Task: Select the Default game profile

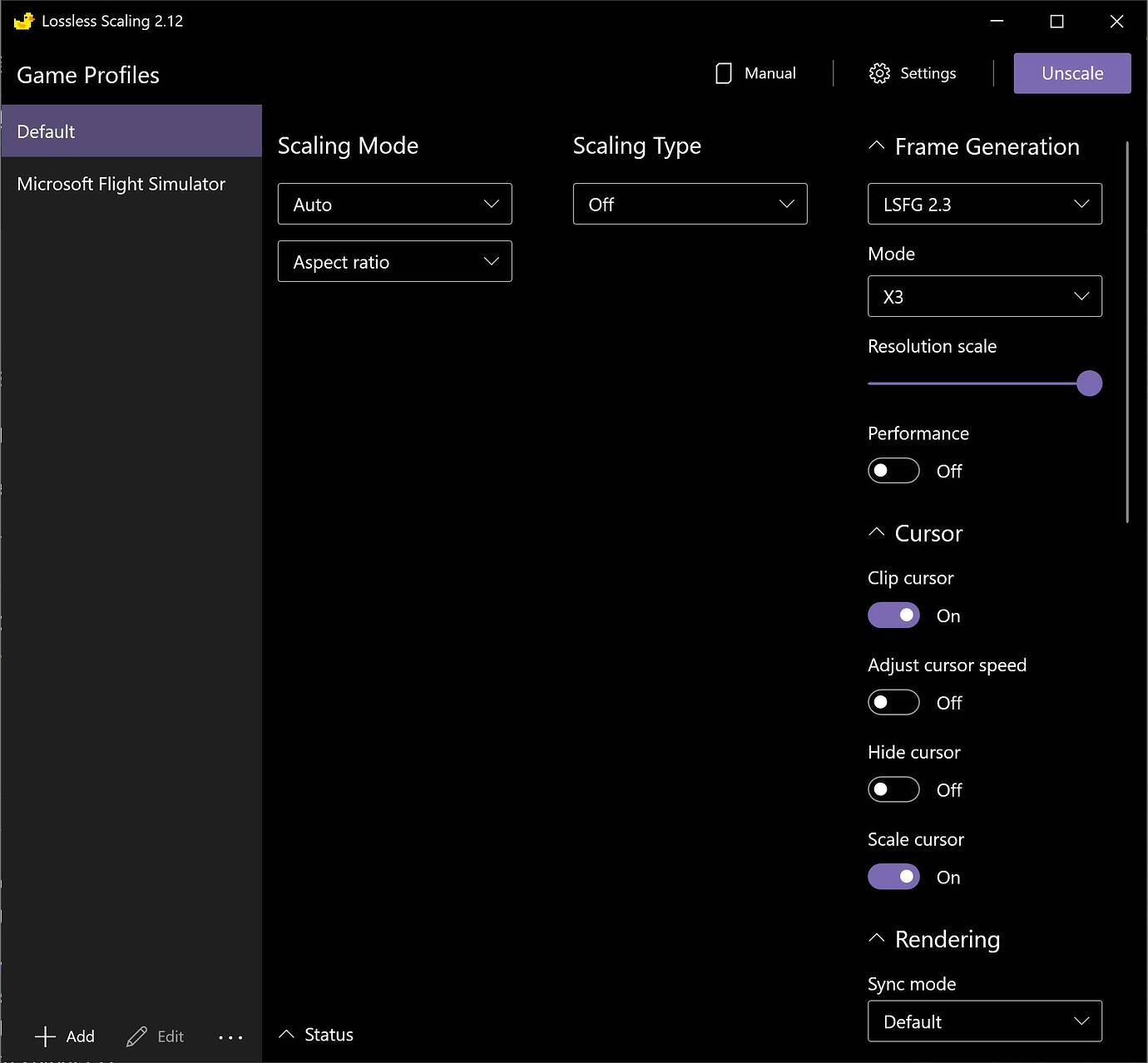Action: click(x=131, y=131)
